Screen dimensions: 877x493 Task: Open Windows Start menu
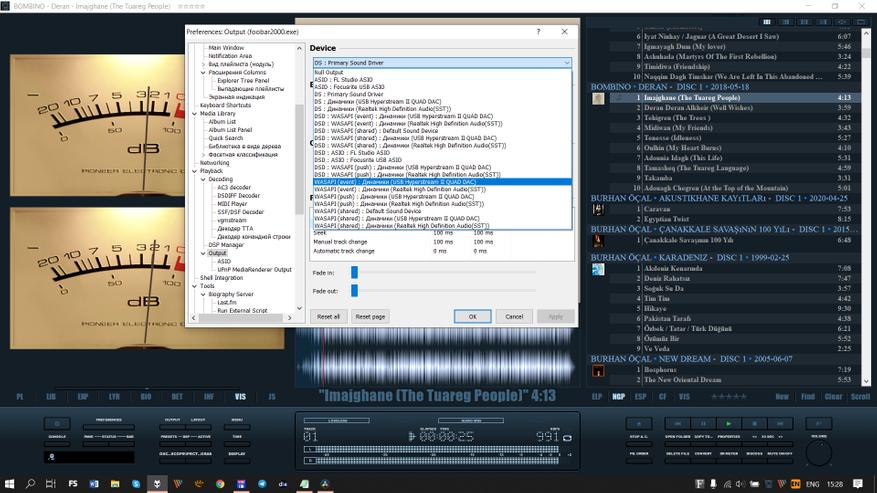10,483
